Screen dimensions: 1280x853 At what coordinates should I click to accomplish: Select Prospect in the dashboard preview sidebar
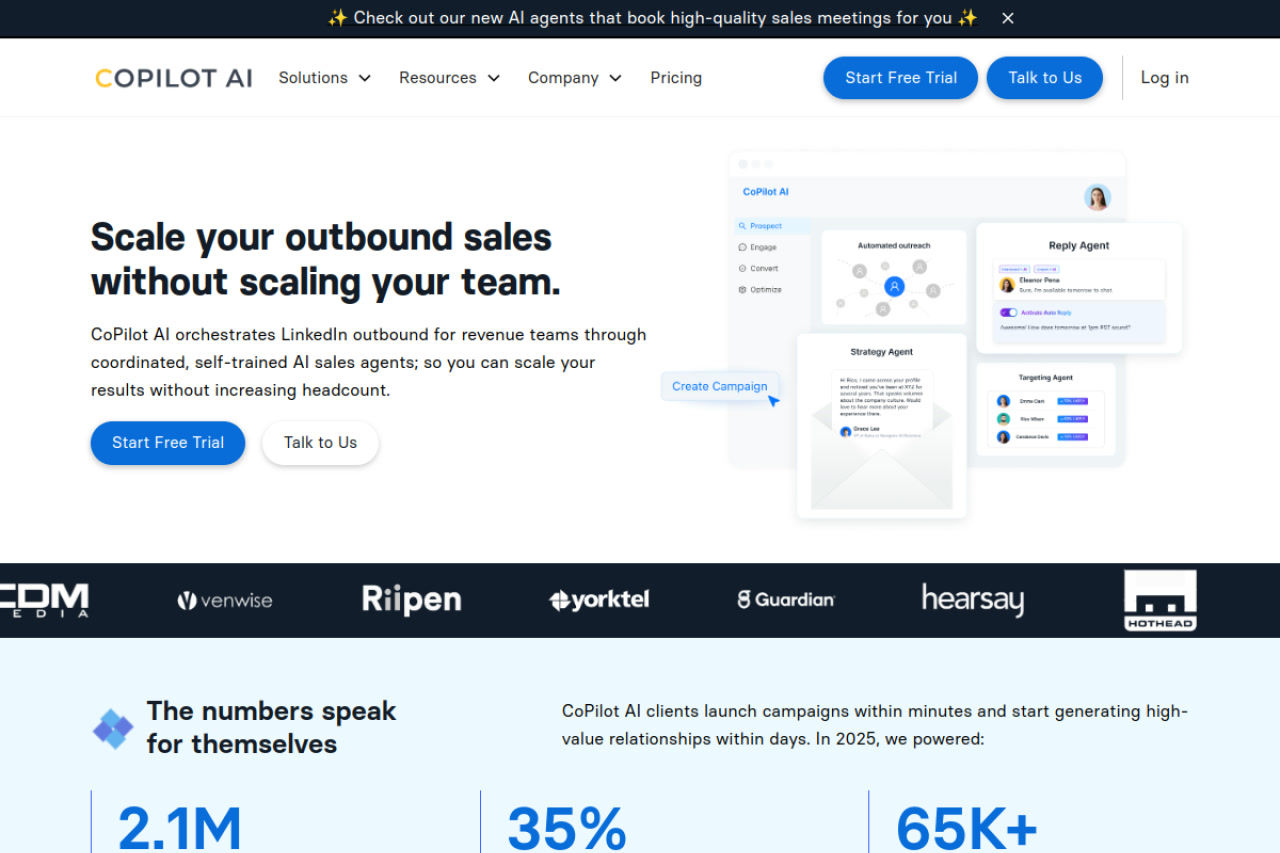[x=772, y=226]
